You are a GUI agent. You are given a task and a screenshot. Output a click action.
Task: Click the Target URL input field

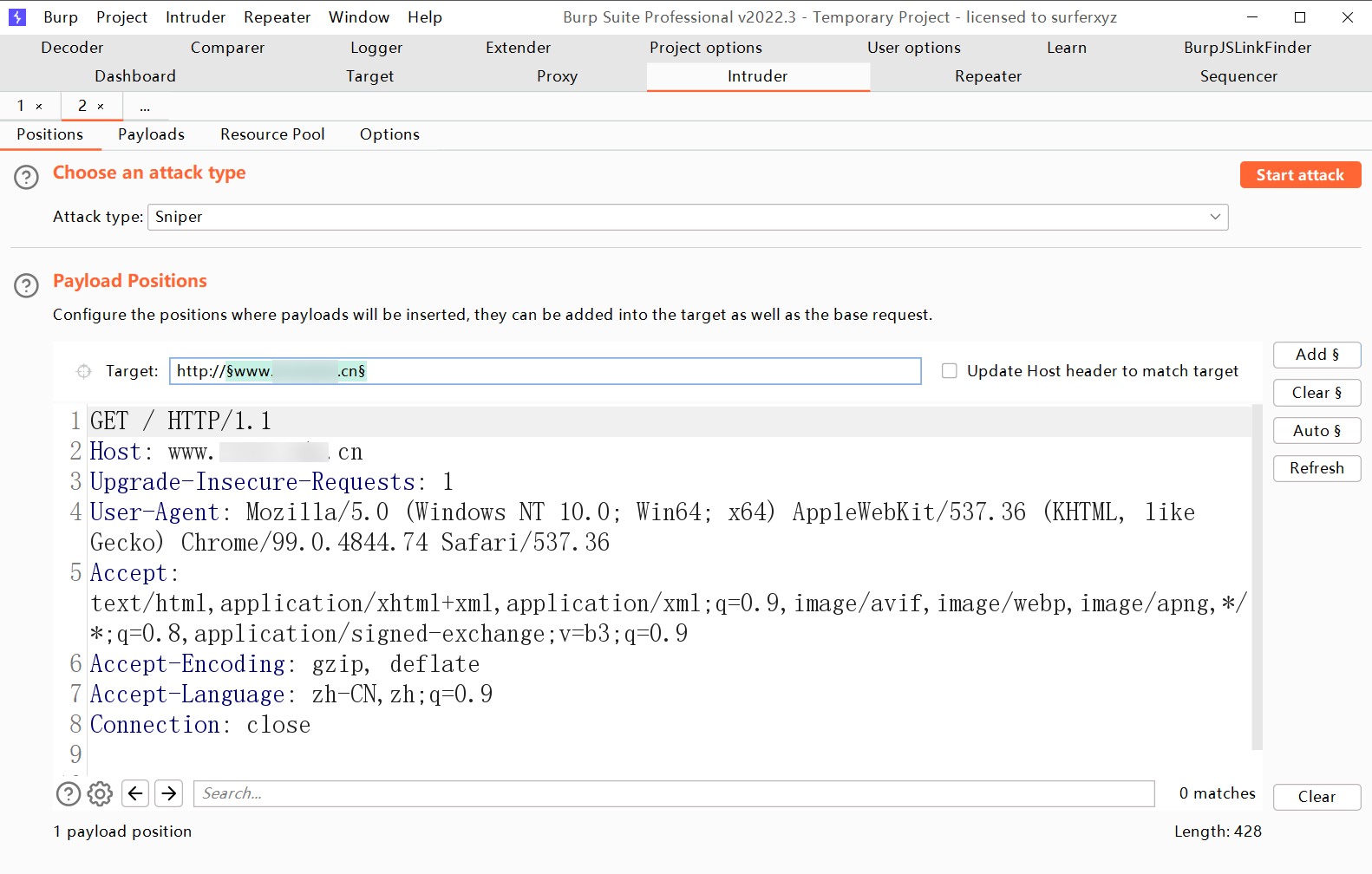pyautogui.click(x=546, y=371)
